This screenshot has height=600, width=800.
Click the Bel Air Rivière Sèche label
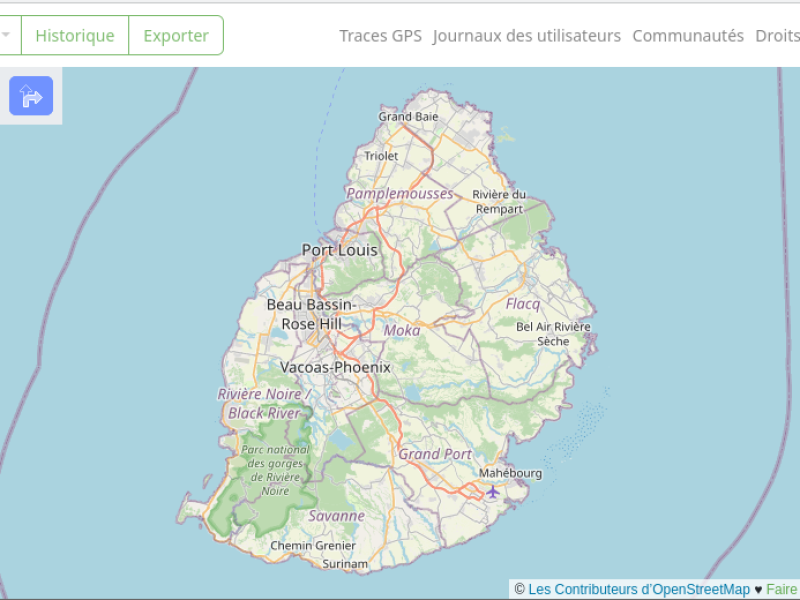[x=553, y=334]
